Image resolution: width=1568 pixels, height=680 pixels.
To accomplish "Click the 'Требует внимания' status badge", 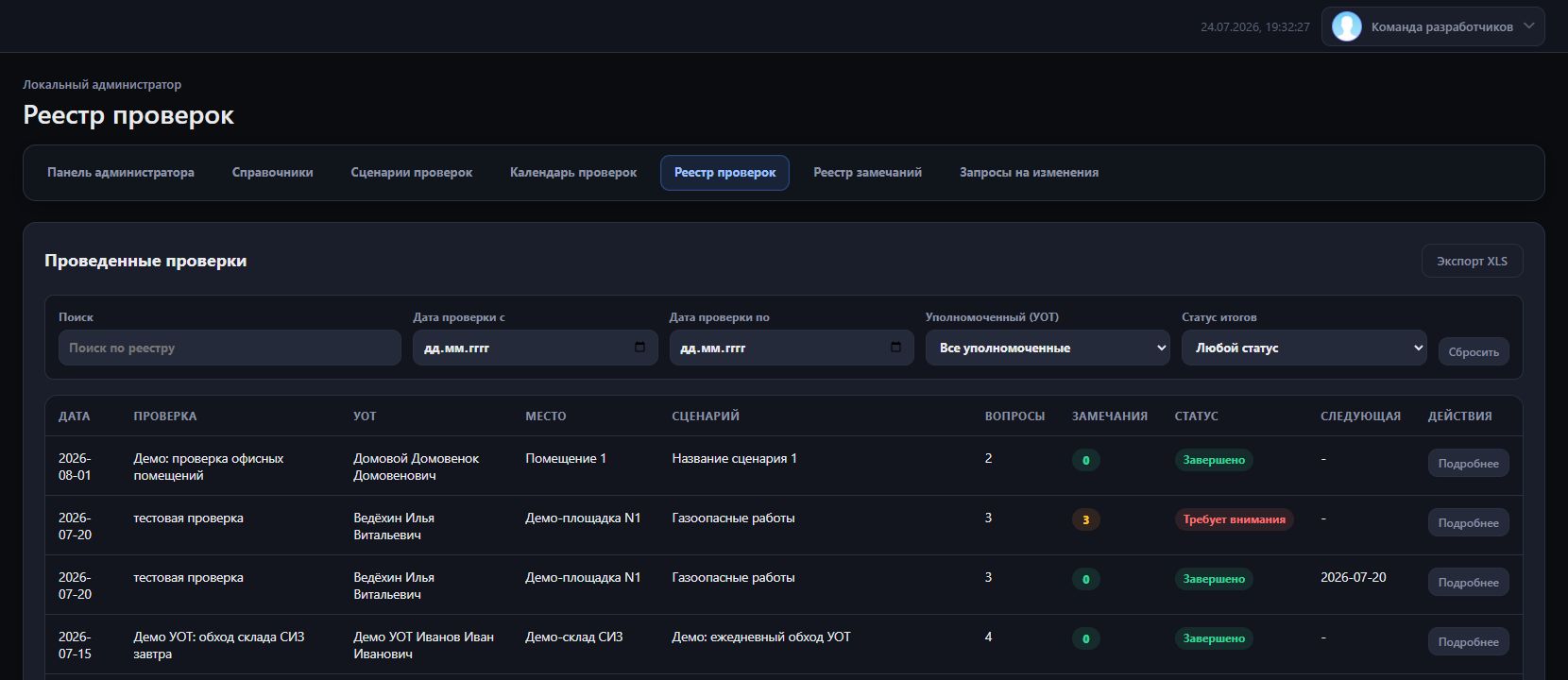I will click(x=1234, y=519).
